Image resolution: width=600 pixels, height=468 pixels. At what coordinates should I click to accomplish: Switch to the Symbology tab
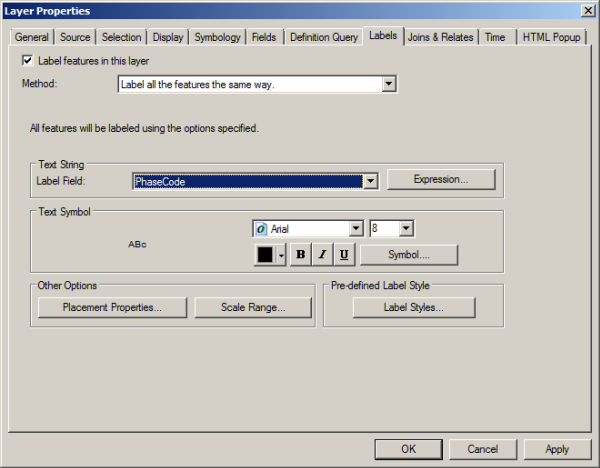click(x=216, y=37)
